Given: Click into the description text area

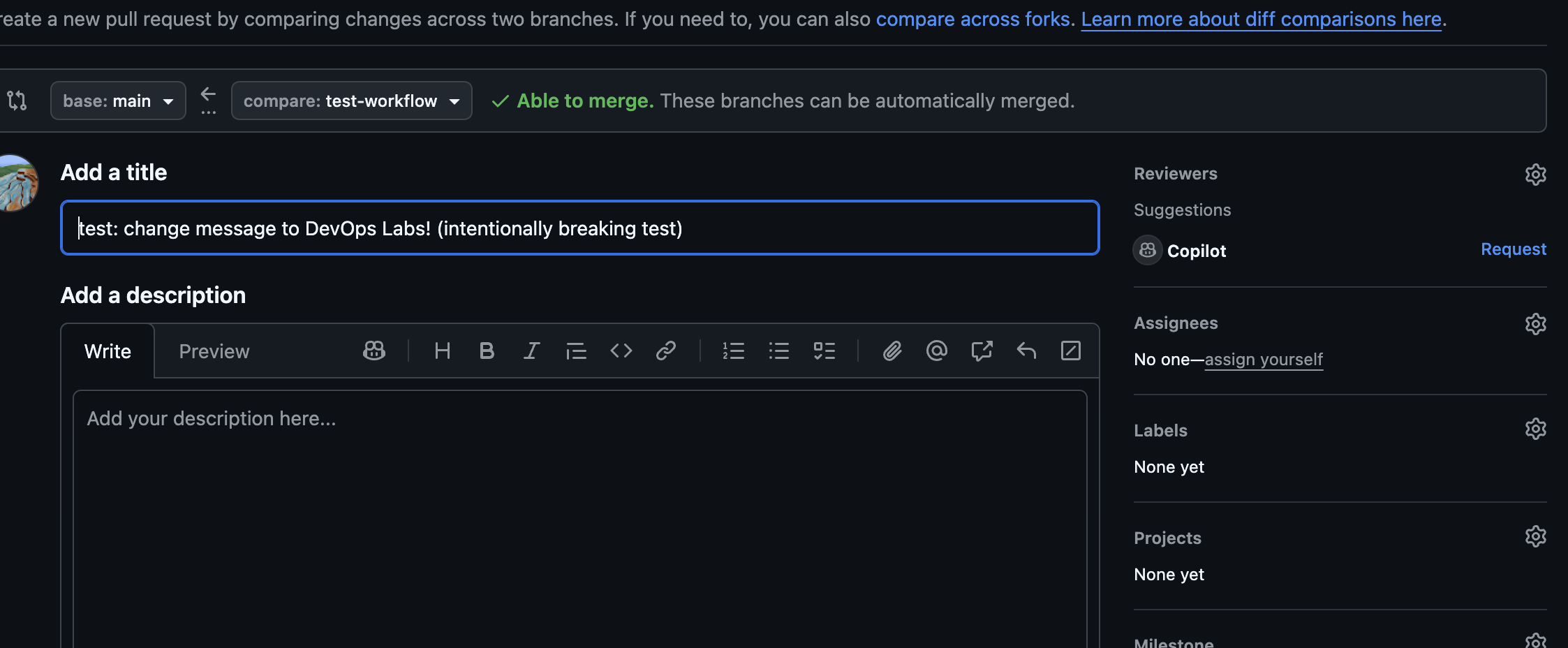Looking at the screenshot, I should [579, 517].
